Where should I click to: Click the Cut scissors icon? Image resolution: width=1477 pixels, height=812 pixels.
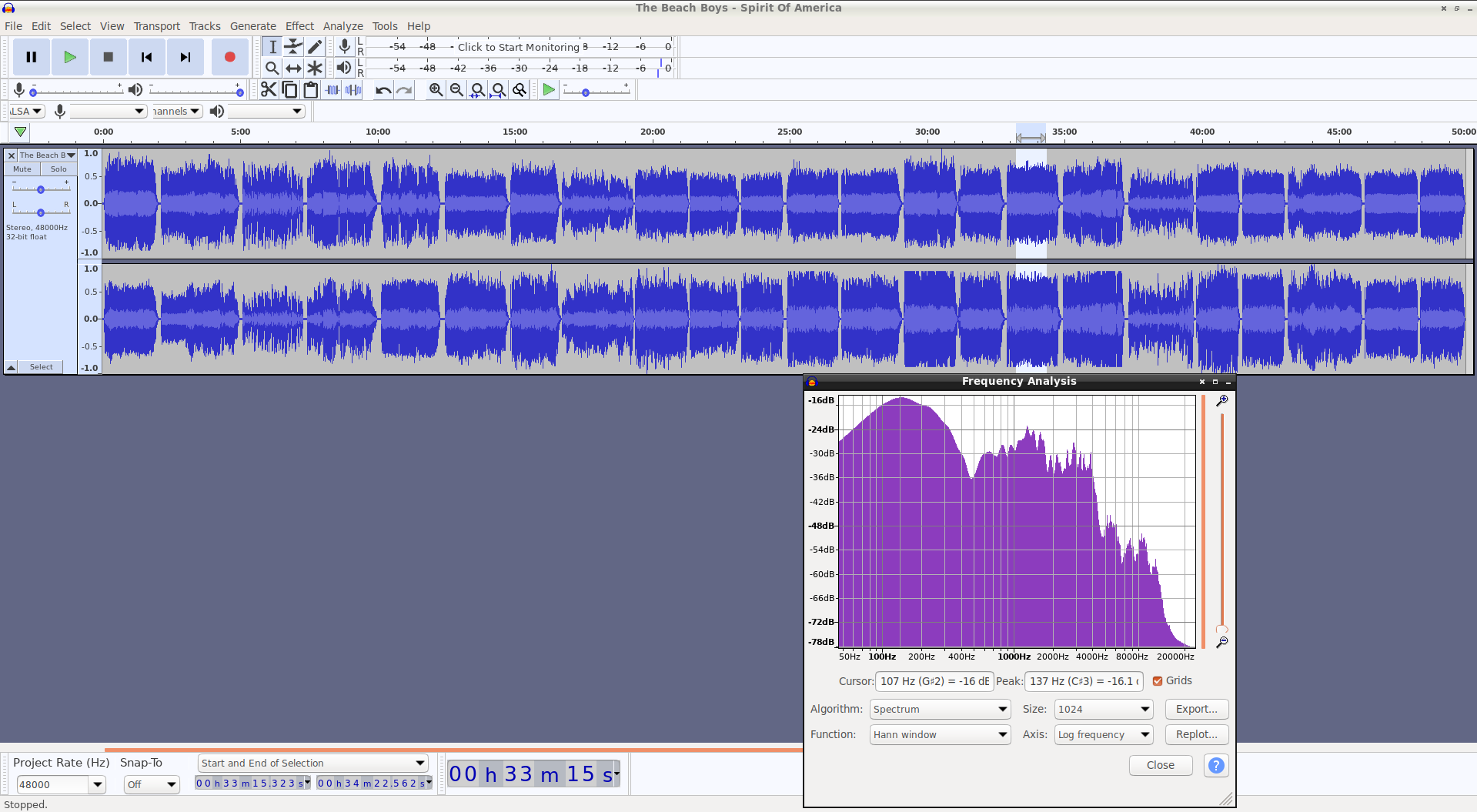tap(269, 90)
